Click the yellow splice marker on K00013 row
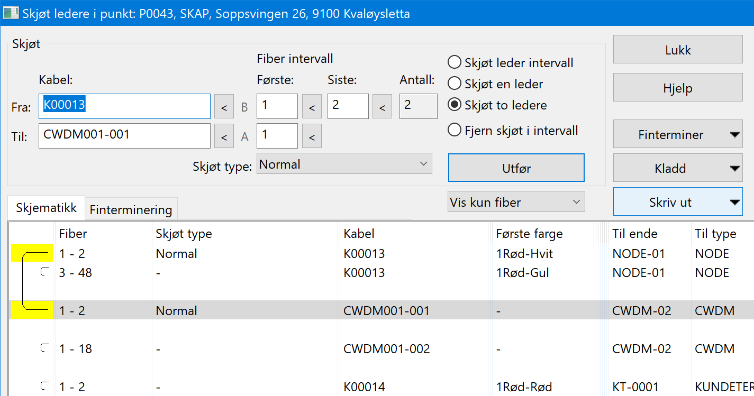The width and height of the screenshot is (754, 396). (x=32, y=253)
